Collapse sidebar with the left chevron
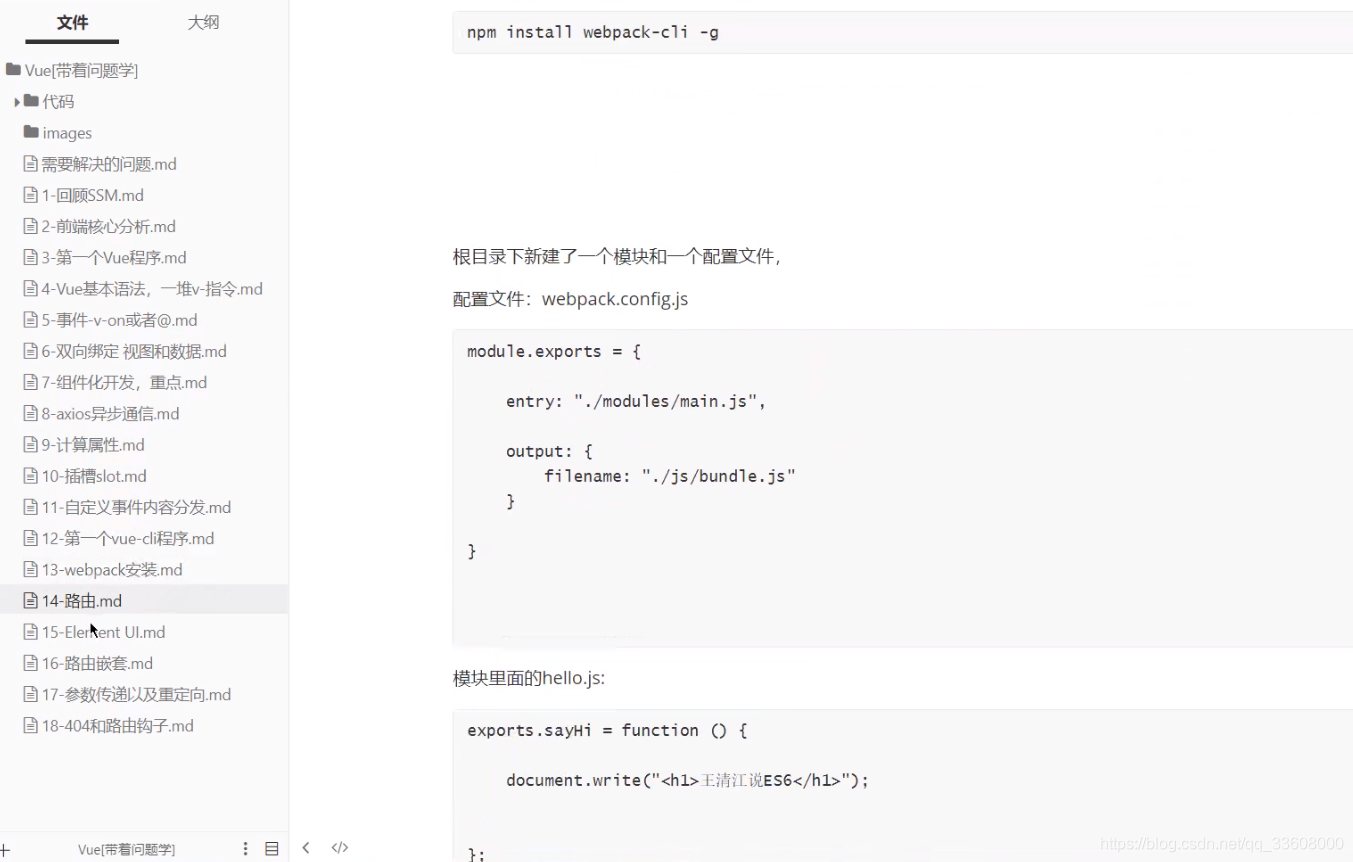1353x862 pixels. tap(306, 848)
